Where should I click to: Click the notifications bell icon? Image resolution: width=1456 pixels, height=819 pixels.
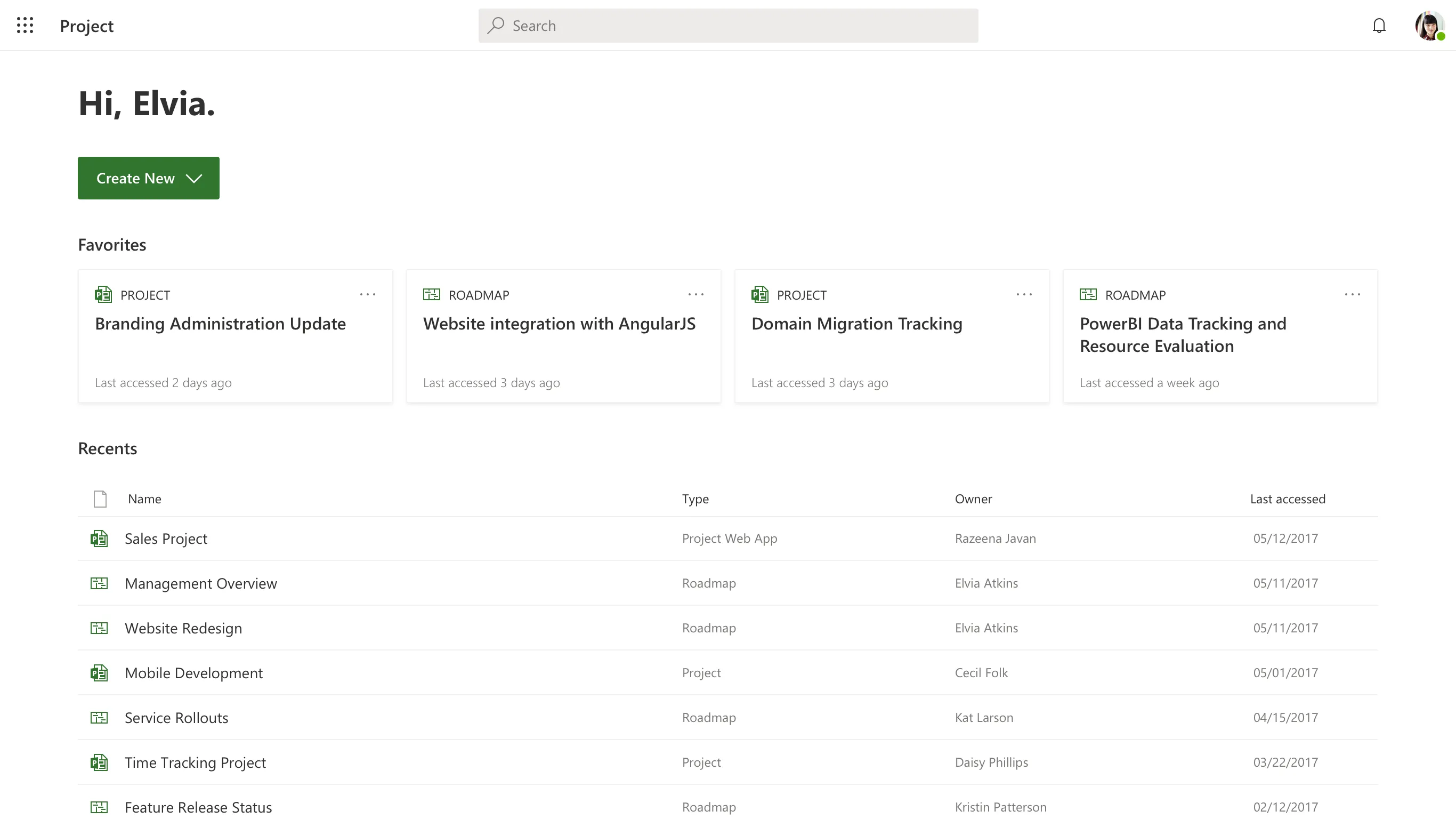[x=1379, y=26]
